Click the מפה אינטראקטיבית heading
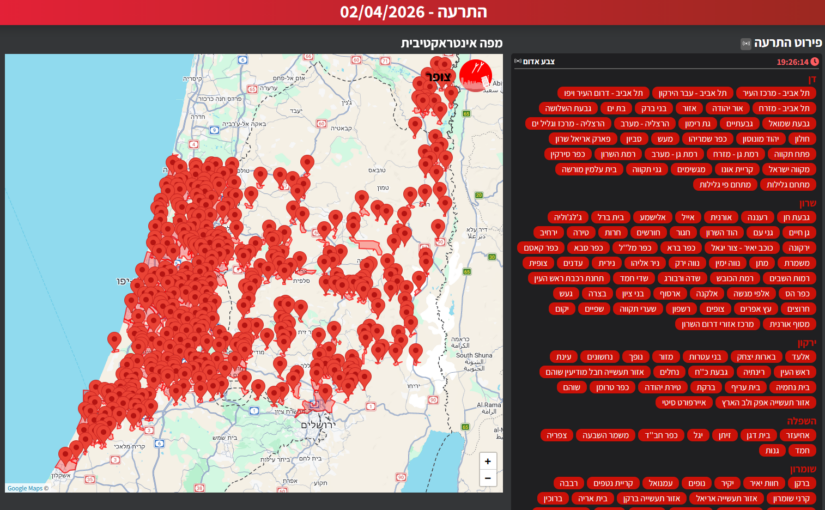 (451, 43)
